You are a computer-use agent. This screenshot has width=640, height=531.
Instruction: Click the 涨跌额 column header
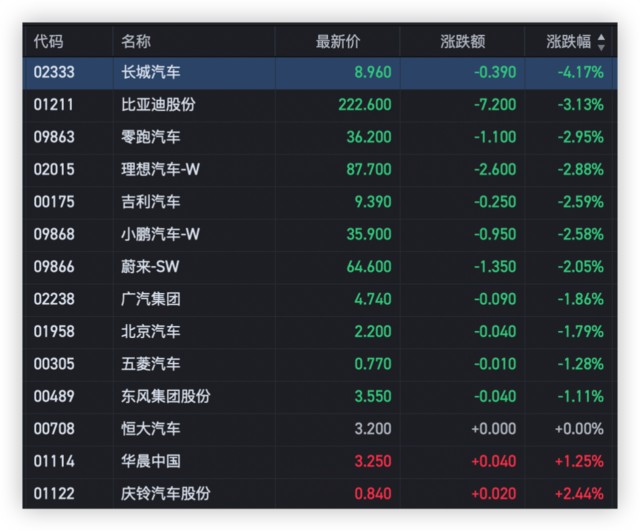463,42
